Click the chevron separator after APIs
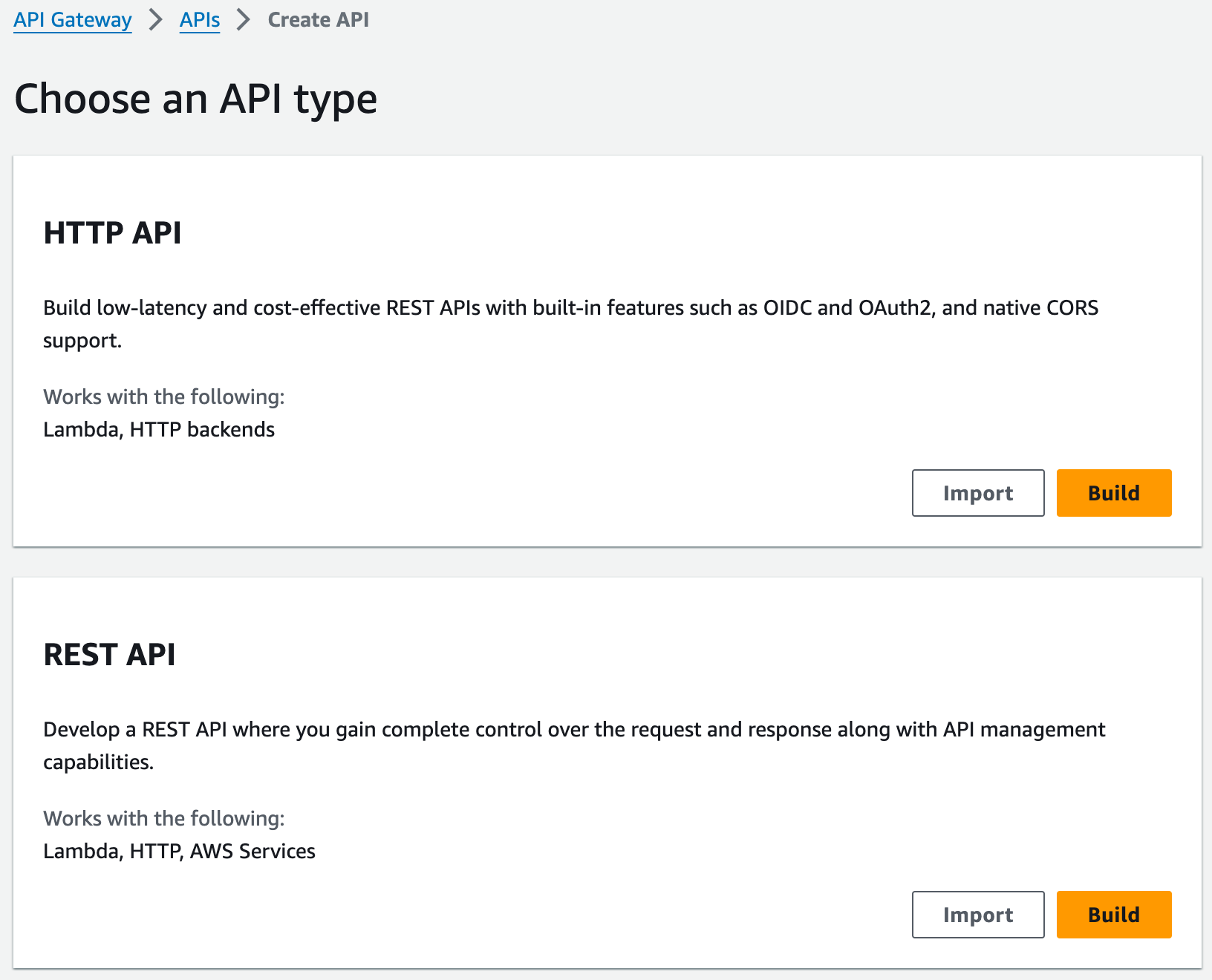 point(243,20)
